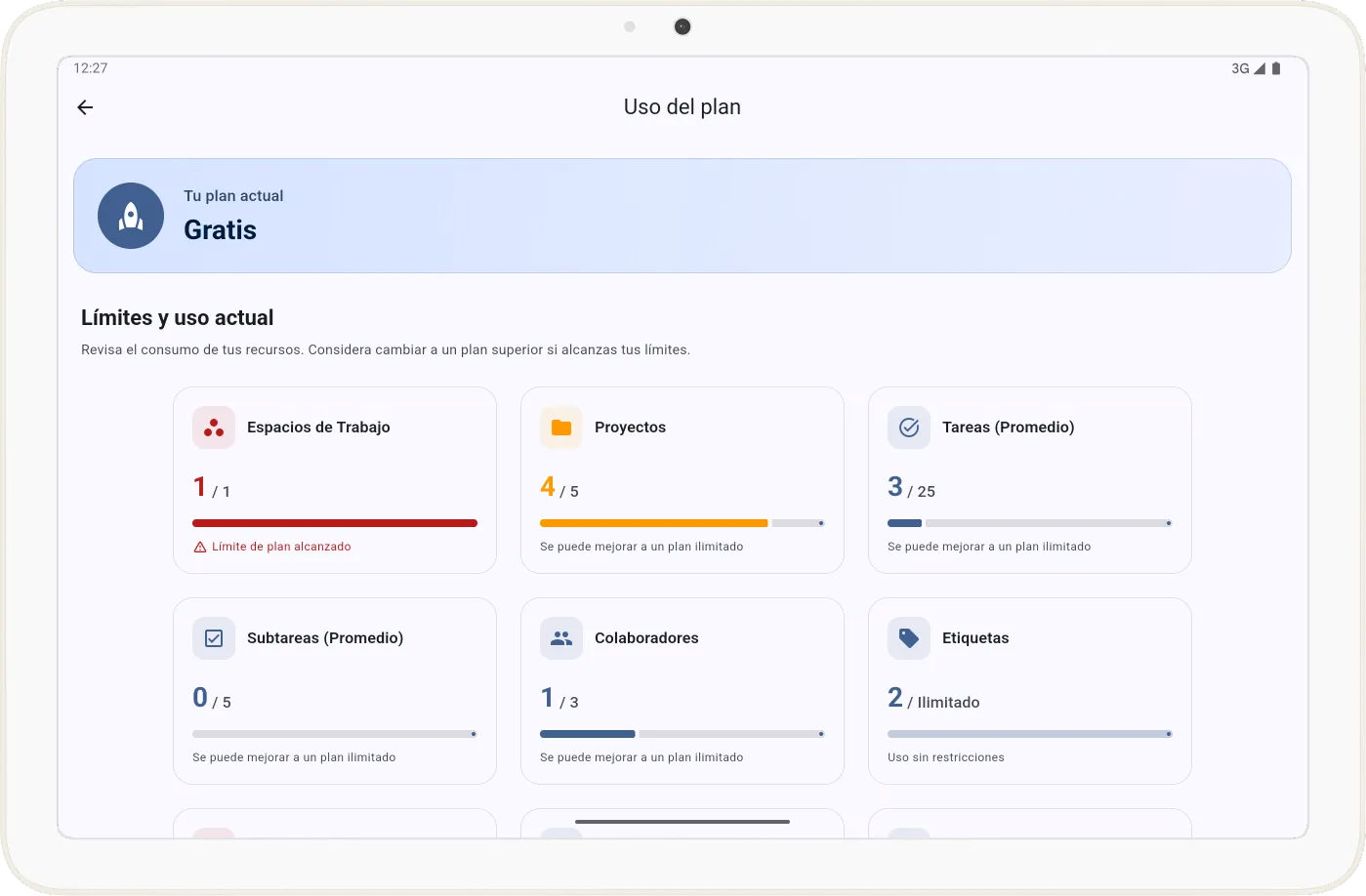The width and height of the screenshot is (1366, 896).
Task: Click 'Se puede mejorar' text under Proyectos
Action: point(642,547)
